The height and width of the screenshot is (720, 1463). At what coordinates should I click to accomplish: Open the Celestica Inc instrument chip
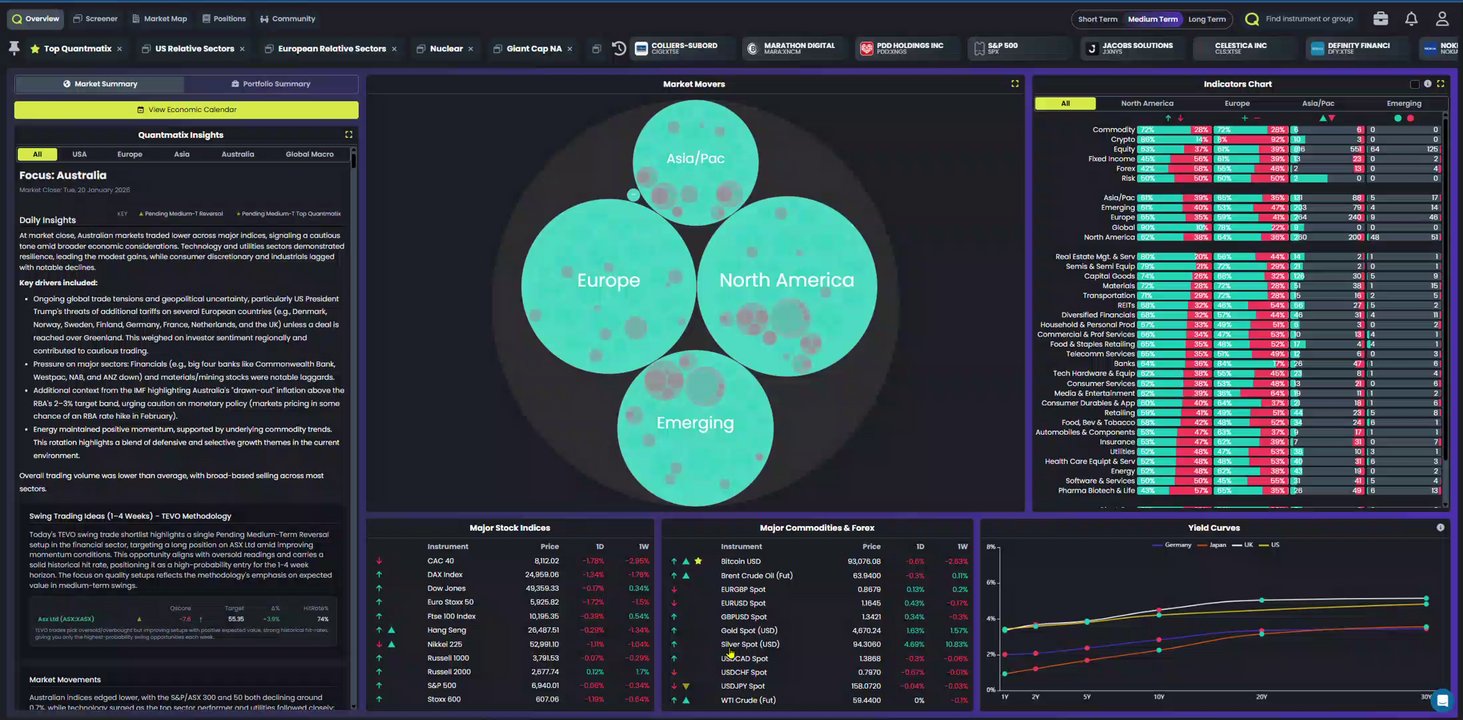coord(1245,48)
